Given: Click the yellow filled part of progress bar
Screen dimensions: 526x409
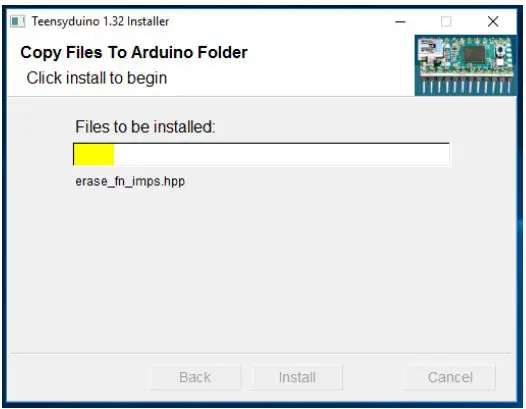Looking at the screenshot, I should tap(94, 155).
